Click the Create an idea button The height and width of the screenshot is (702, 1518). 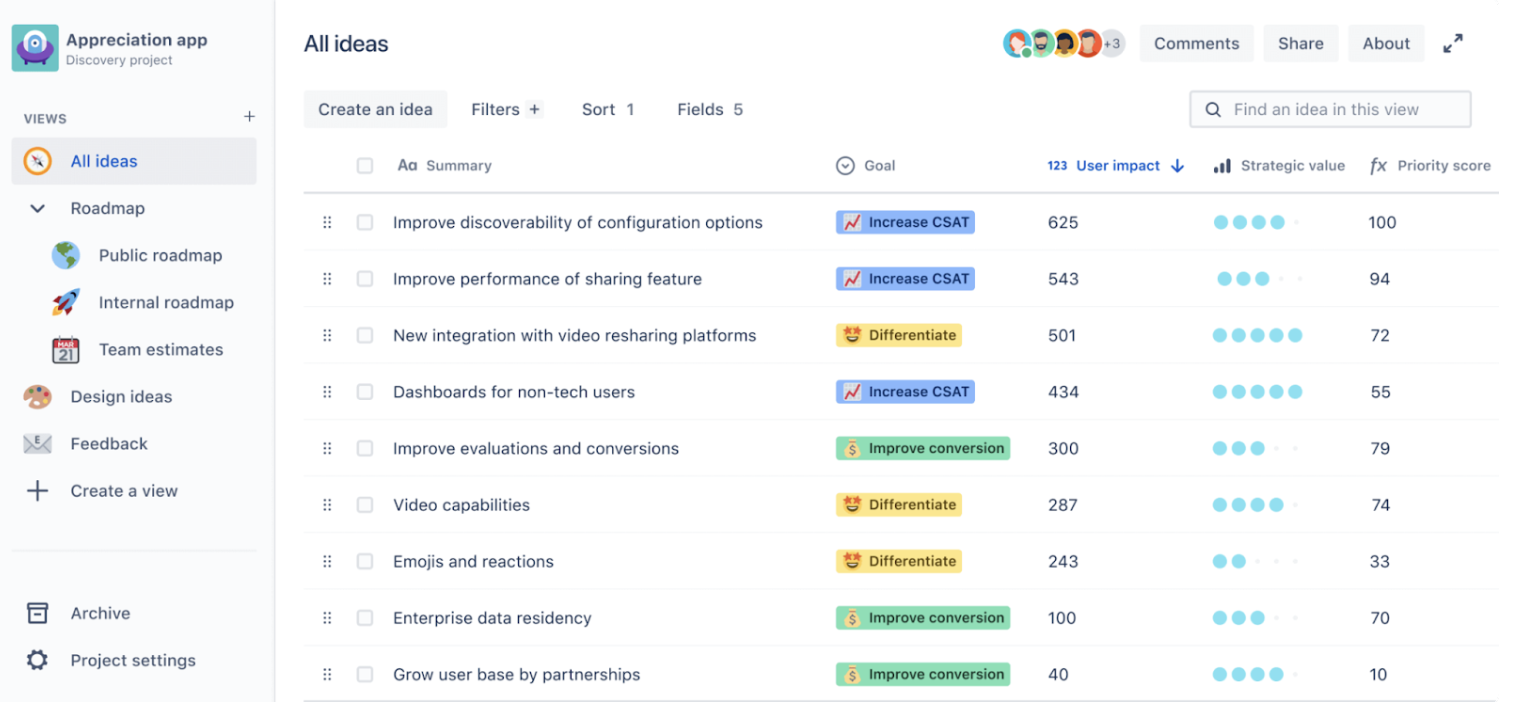(375, 109)
